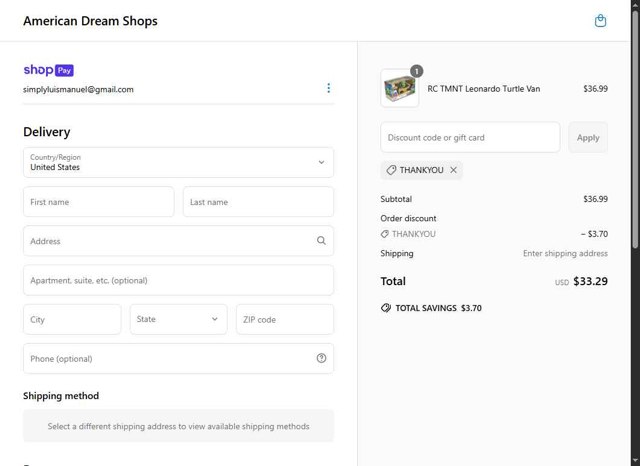This screenshot has width=640, height=466.
Task: Click into the Last name field
Action: point(258,202)
